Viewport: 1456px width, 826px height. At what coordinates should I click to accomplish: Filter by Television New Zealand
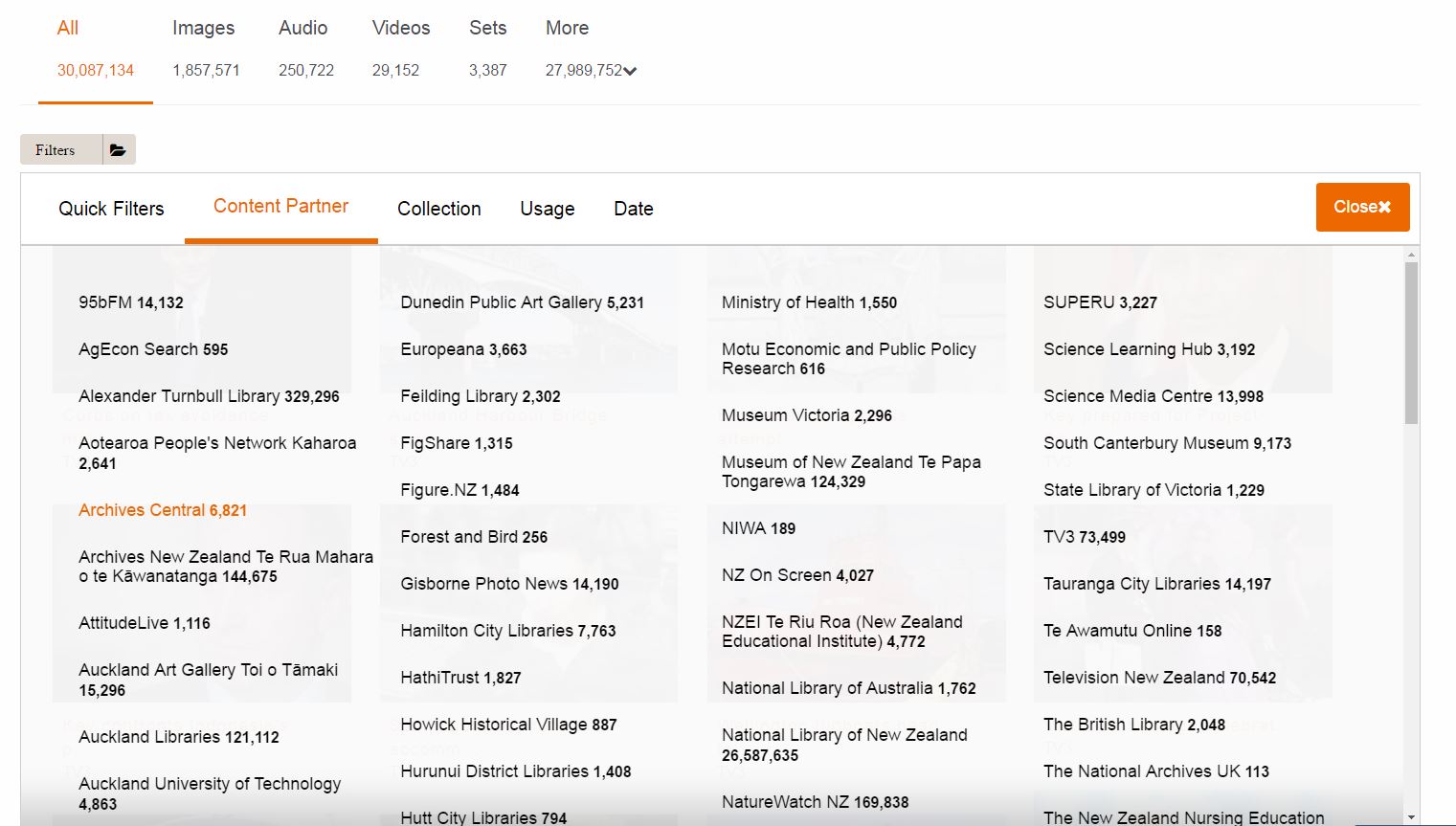(x=1160, y=678)
